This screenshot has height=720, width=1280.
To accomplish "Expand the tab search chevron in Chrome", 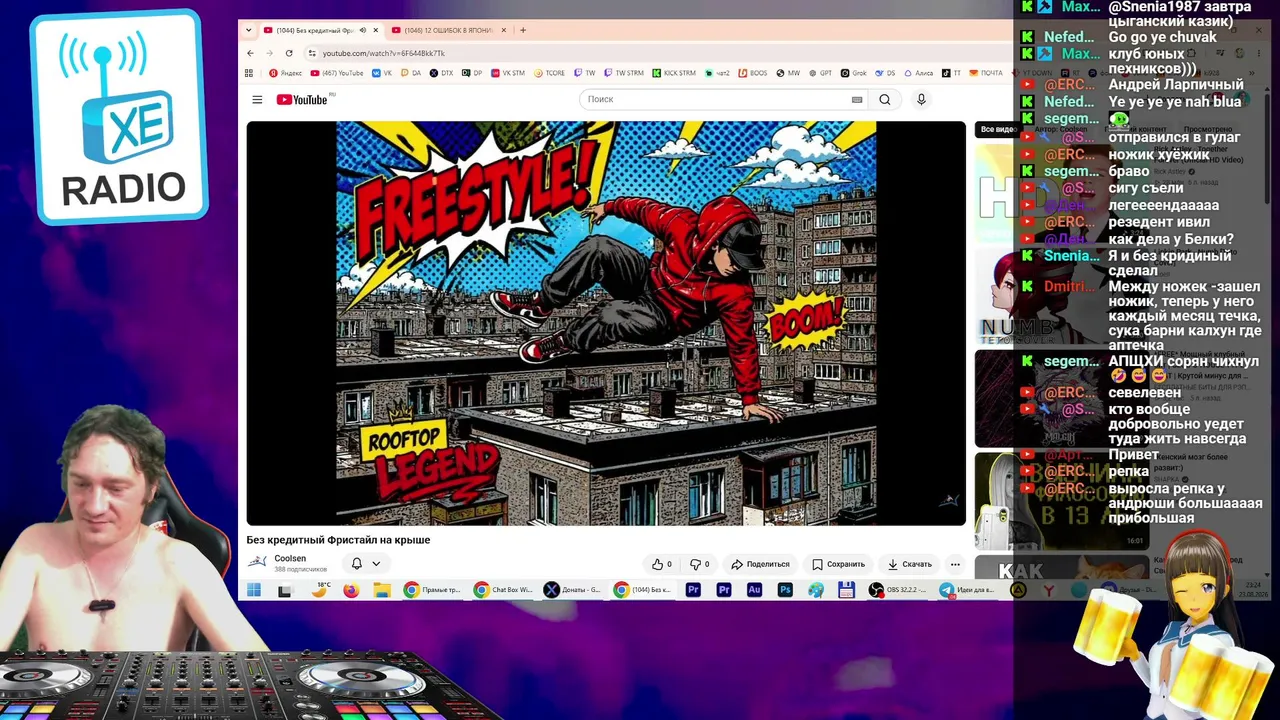I will [x=249, y=31].
